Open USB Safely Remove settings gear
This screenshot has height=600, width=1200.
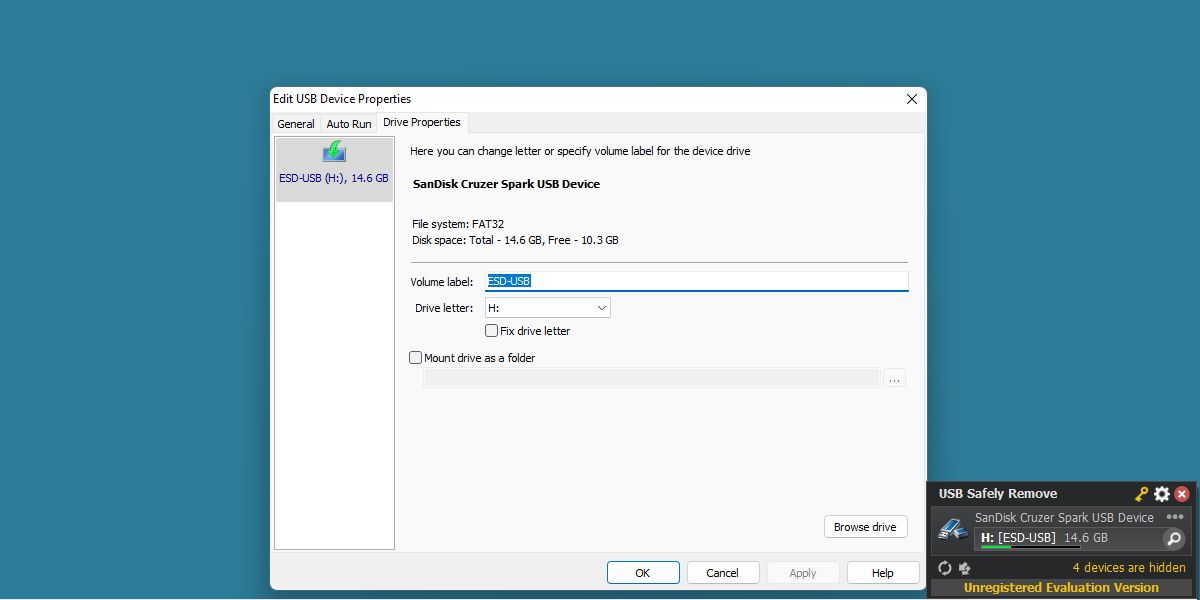coord(1162,494)
